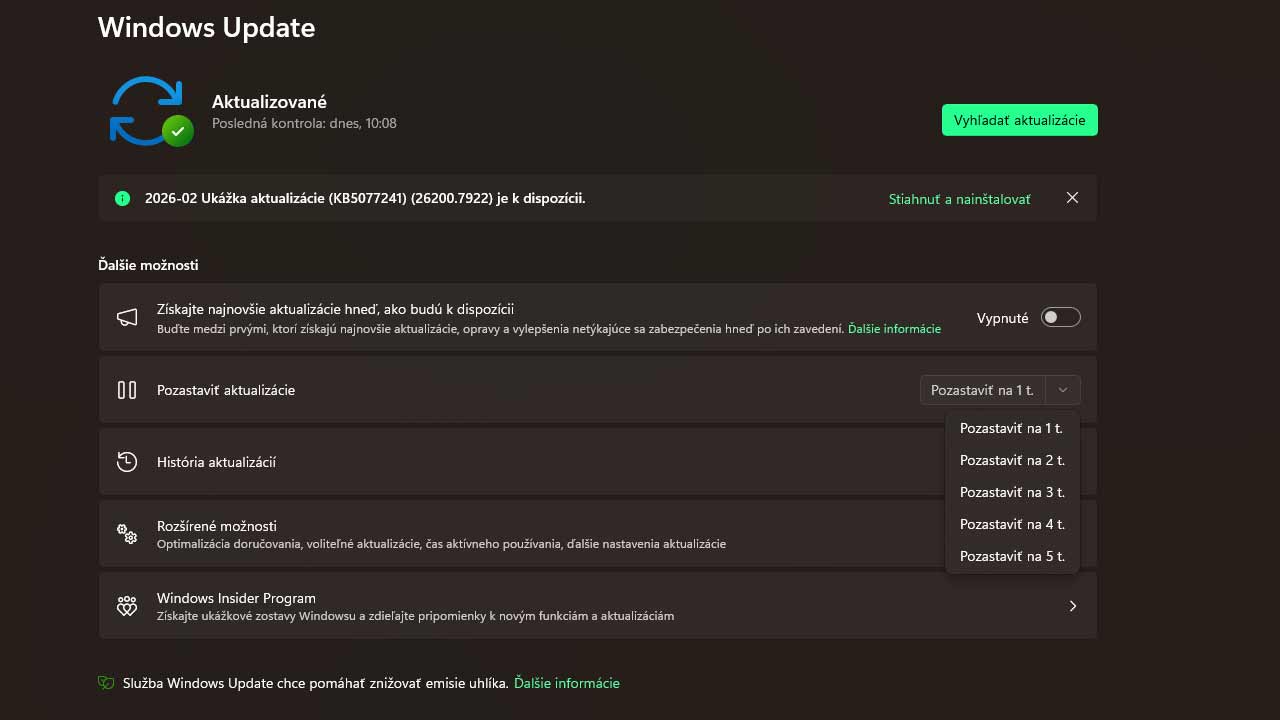Click the Ďalšie možnosti section heading
This screenshot has height=720, width=1280.
(148, 265)
